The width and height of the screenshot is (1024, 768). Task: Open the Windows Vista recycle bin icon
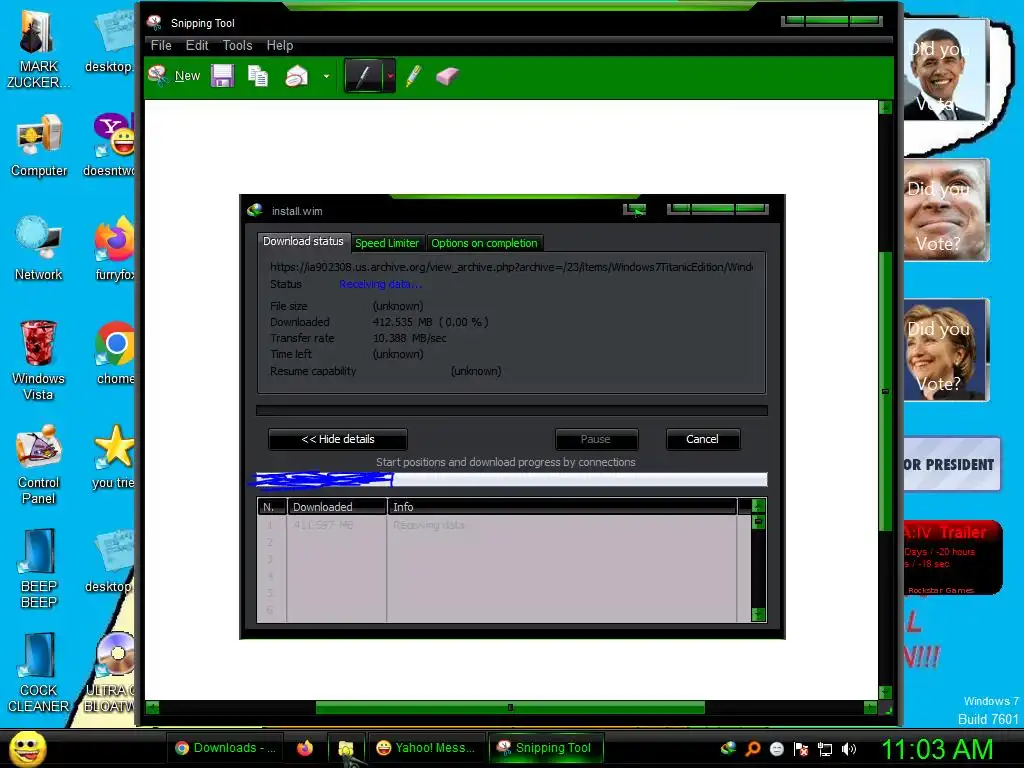coord(39,360)
